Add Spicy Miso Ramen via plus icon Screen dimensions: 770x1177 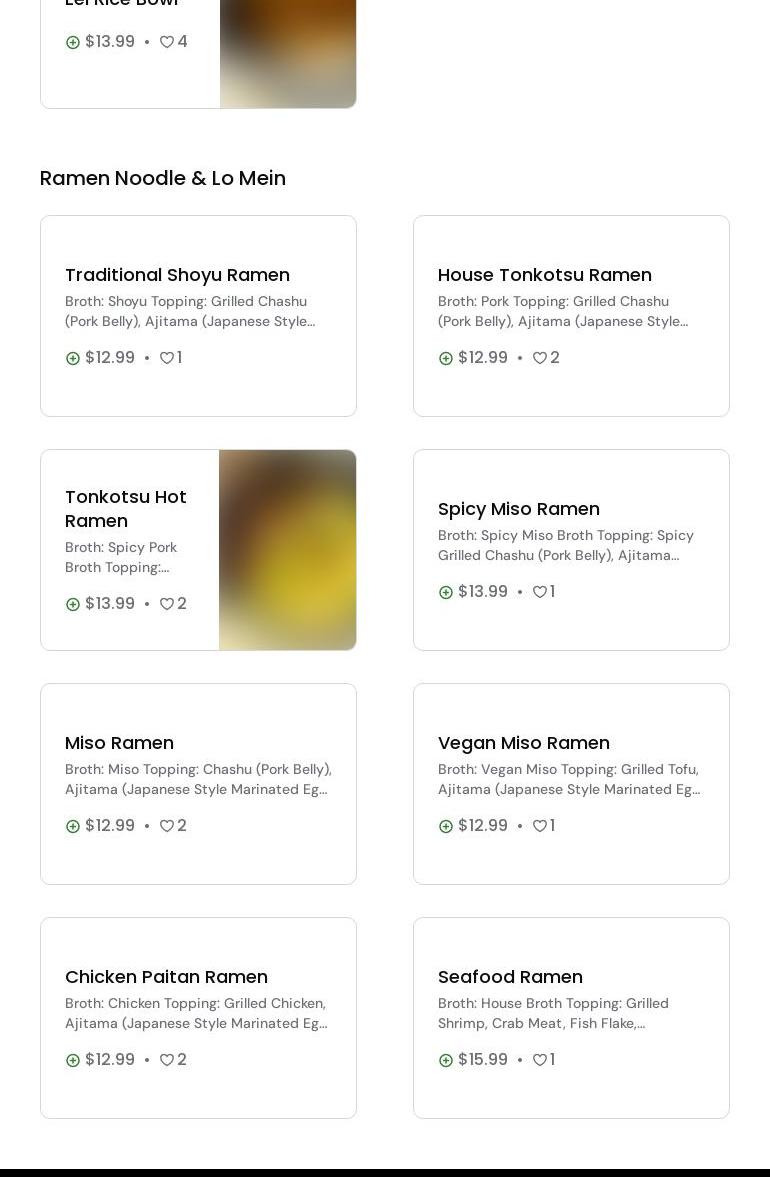tap(446, 592)
